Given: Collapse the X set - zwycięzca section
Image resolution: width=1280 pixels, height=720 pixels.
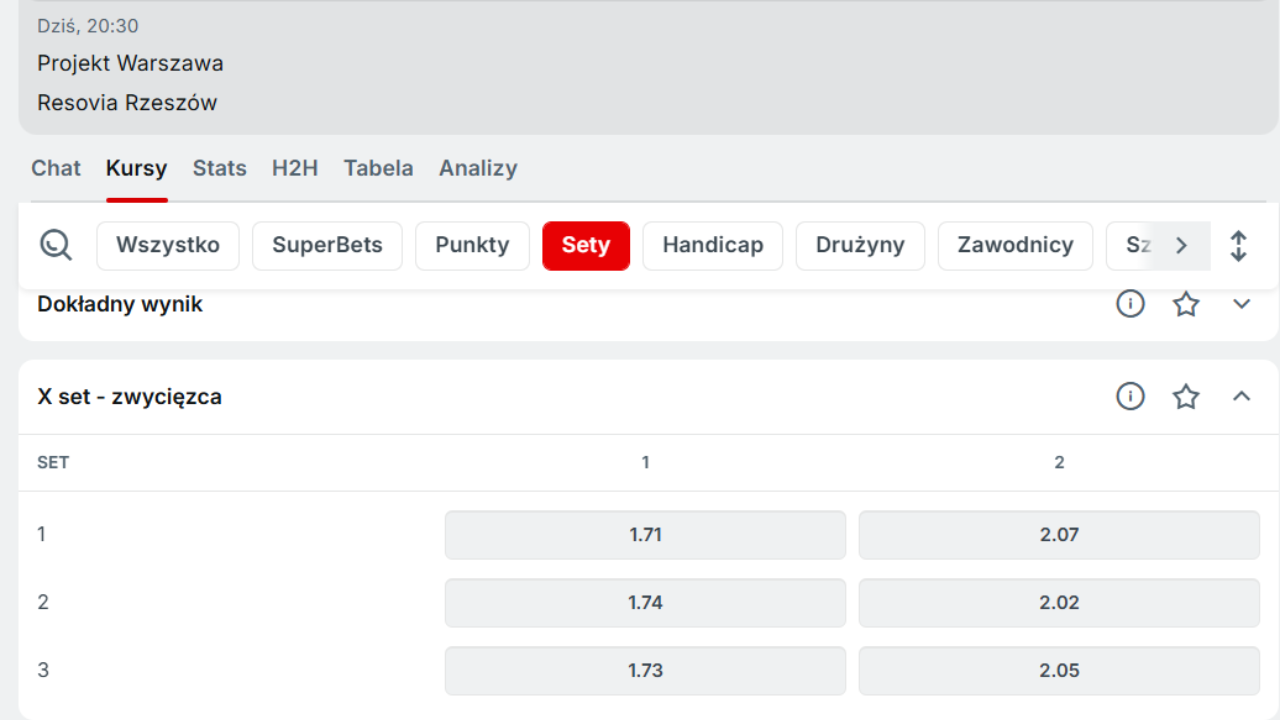Looking at the screenshot, I should click(x=1241, y=397).
